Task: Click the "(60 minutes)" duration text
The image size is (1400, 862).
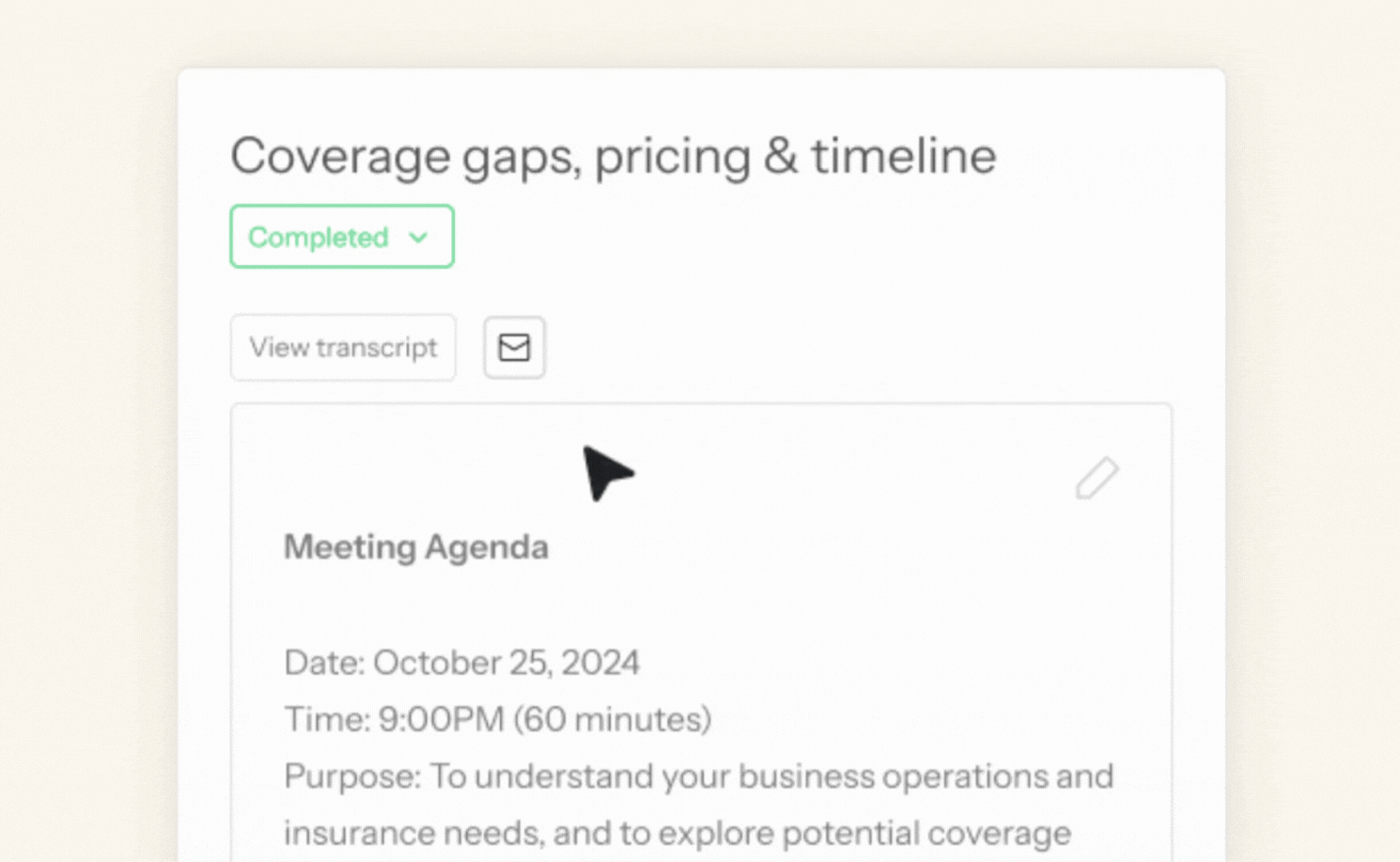Action: click(612, 720)
